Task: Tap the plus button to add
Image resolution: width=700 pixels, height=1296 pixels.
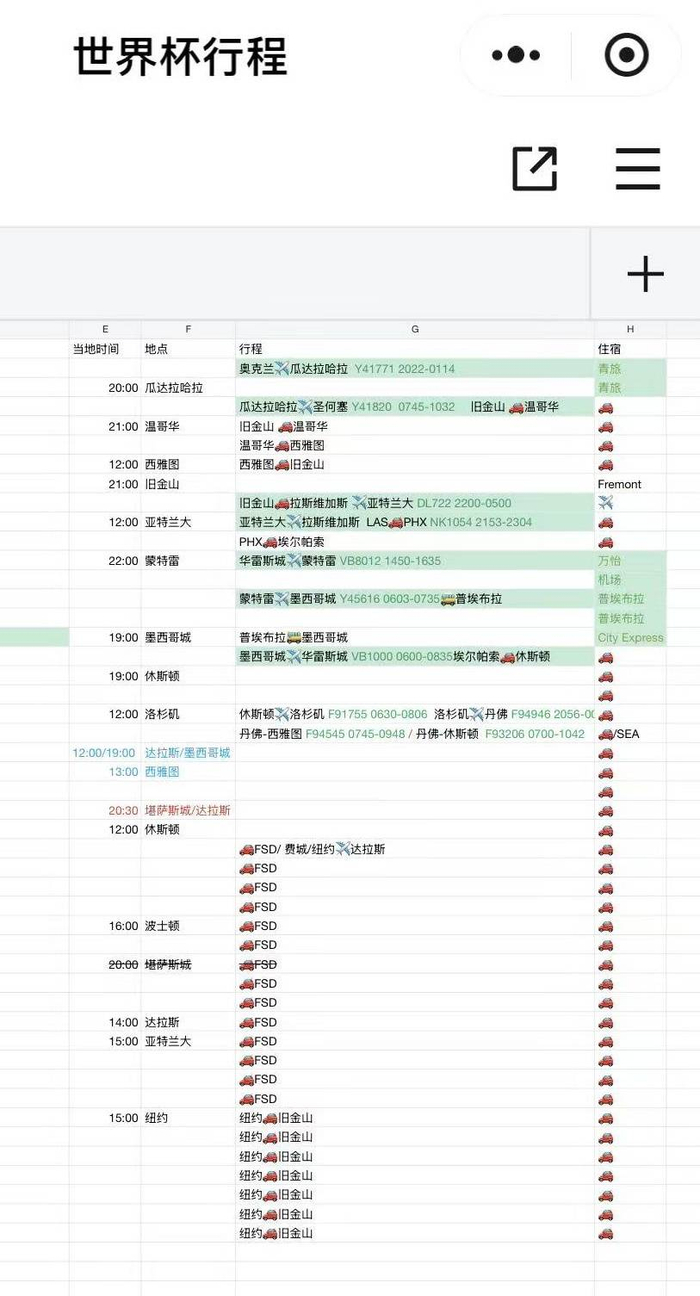Action: [645, 273]
